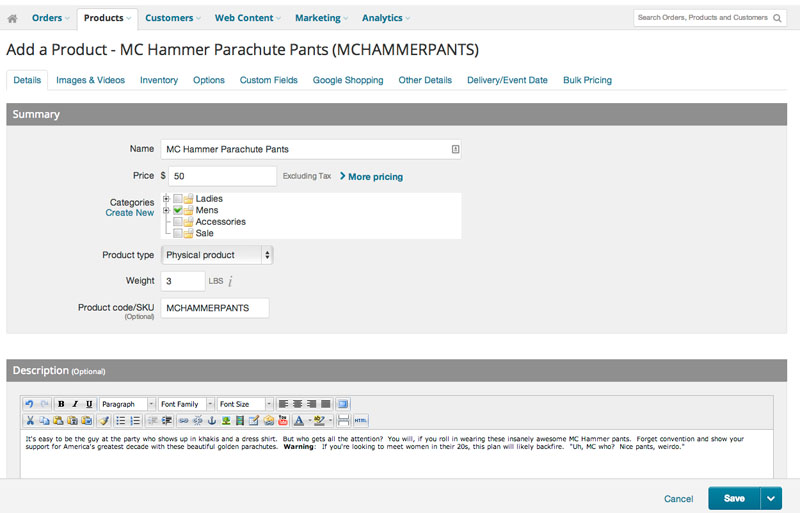The image size is (800, 513).
Task: Click Create New category link
Action: pyautogui.click(x=130, y=213)
